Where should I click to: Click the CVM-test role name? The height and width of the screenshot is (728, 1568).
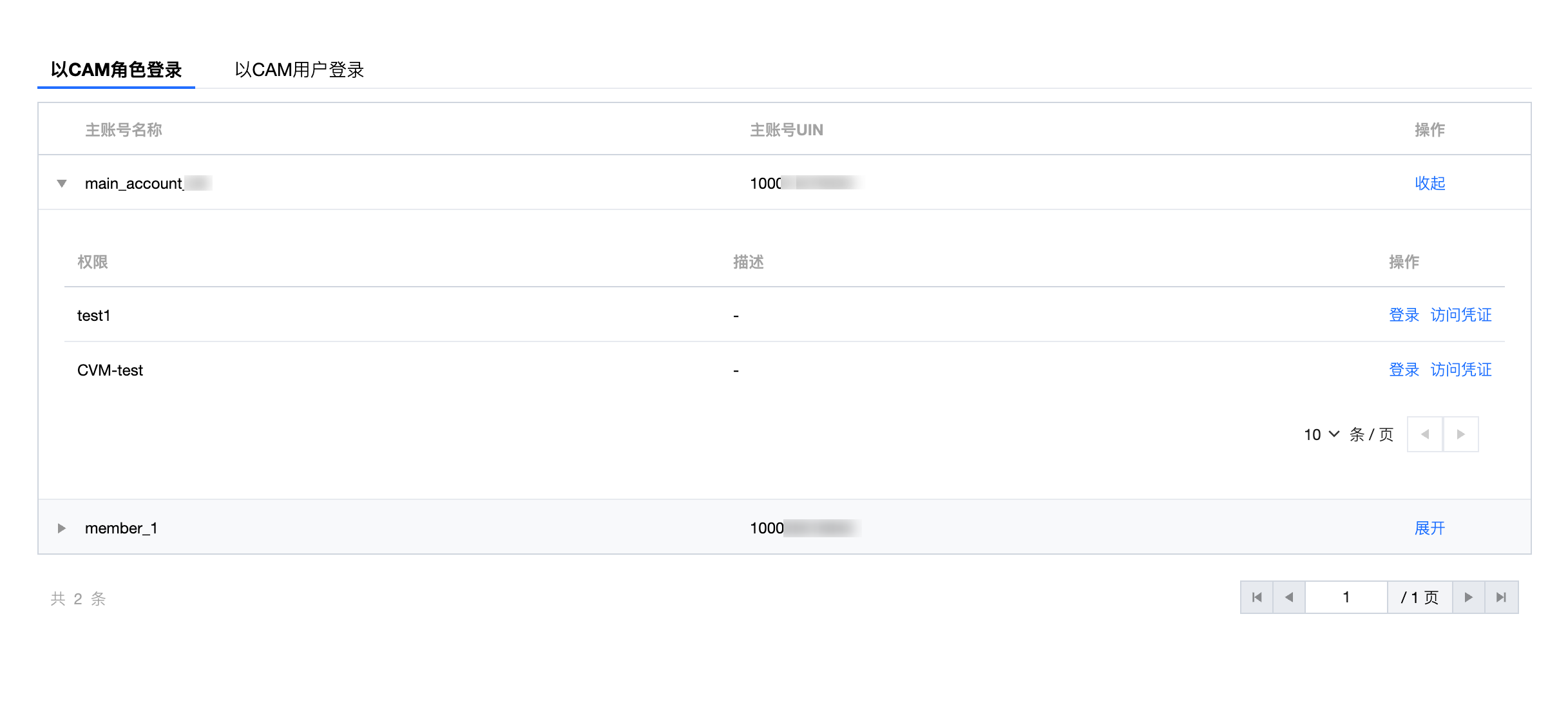tap(110, 370)
